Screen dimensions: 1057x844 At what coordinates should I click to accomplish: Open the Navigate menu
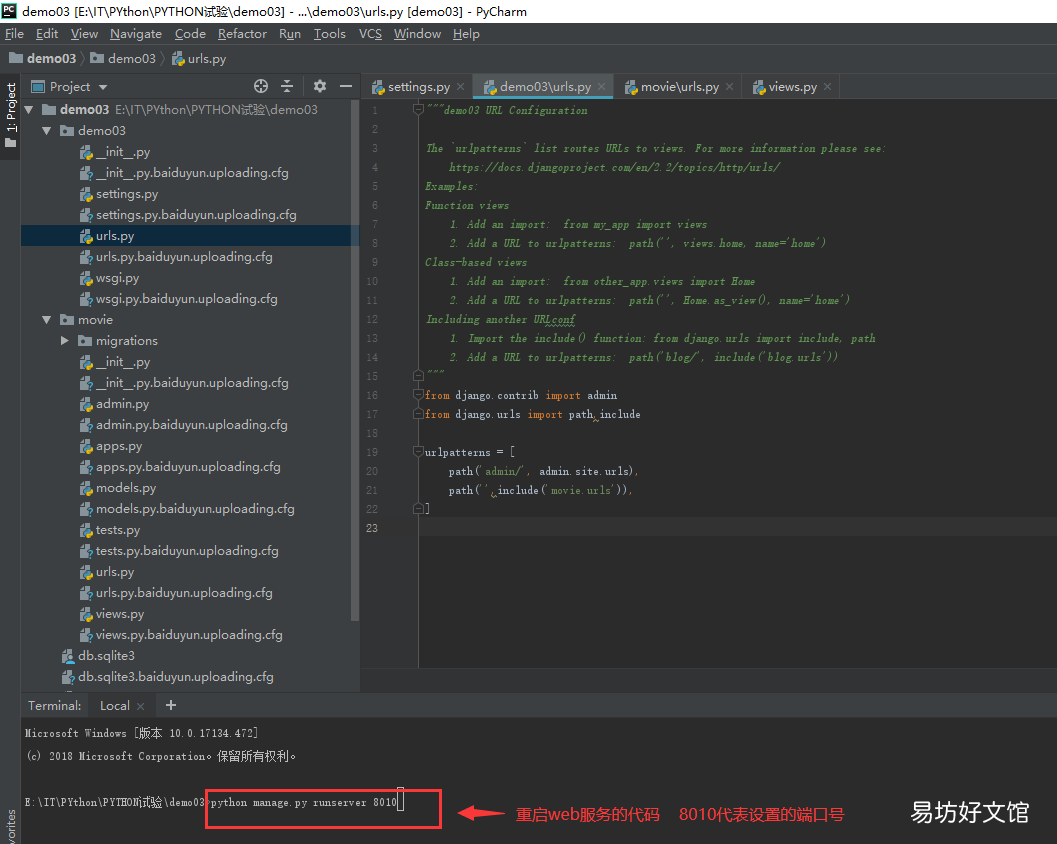tap(135, 34)
